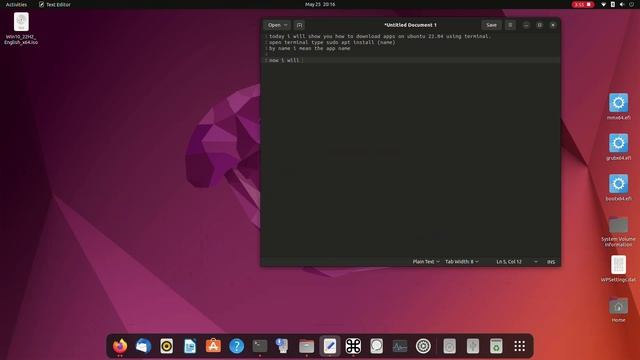Viewport: 640px width, 360px height.
Task: Click the first line starting with 'today i will show'
Action: tap(380, 36)
